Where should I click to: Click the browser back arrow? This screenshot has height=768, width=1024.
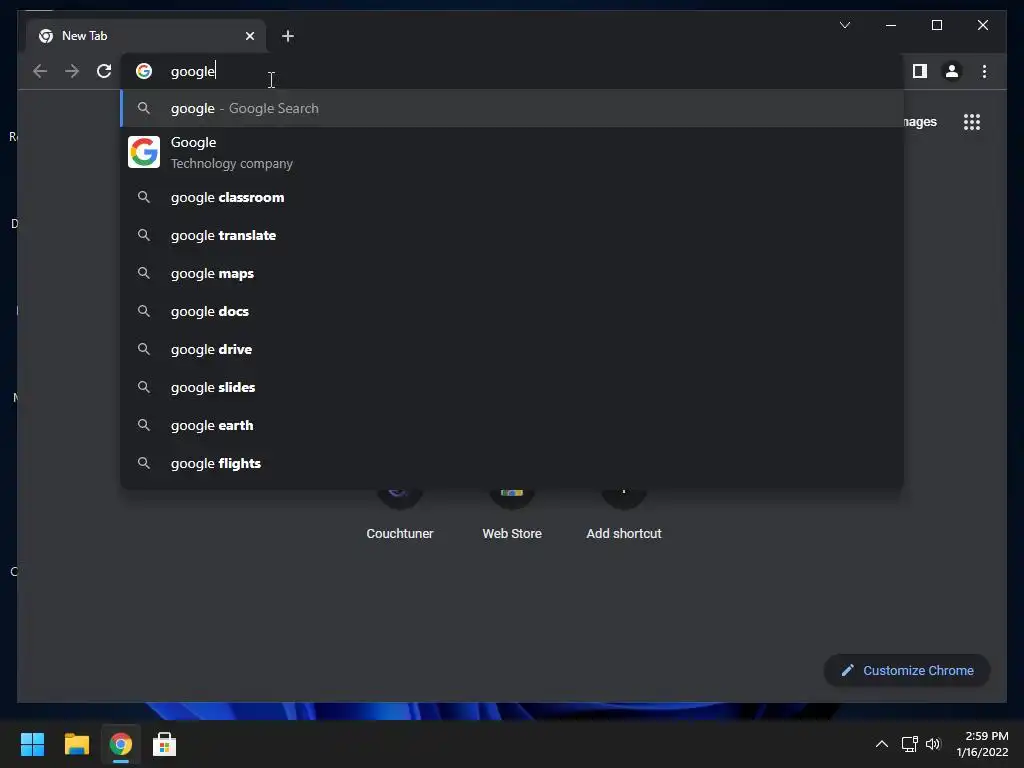pos(40,71)
